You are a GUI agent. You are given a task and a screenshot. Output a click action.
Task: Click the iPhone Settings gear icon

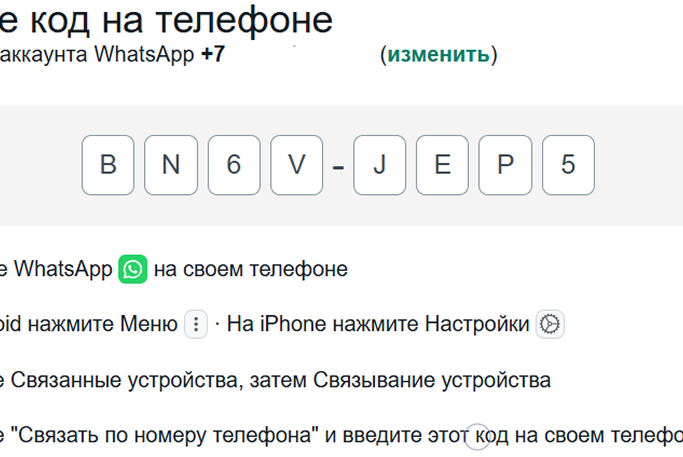click(550, 324)
